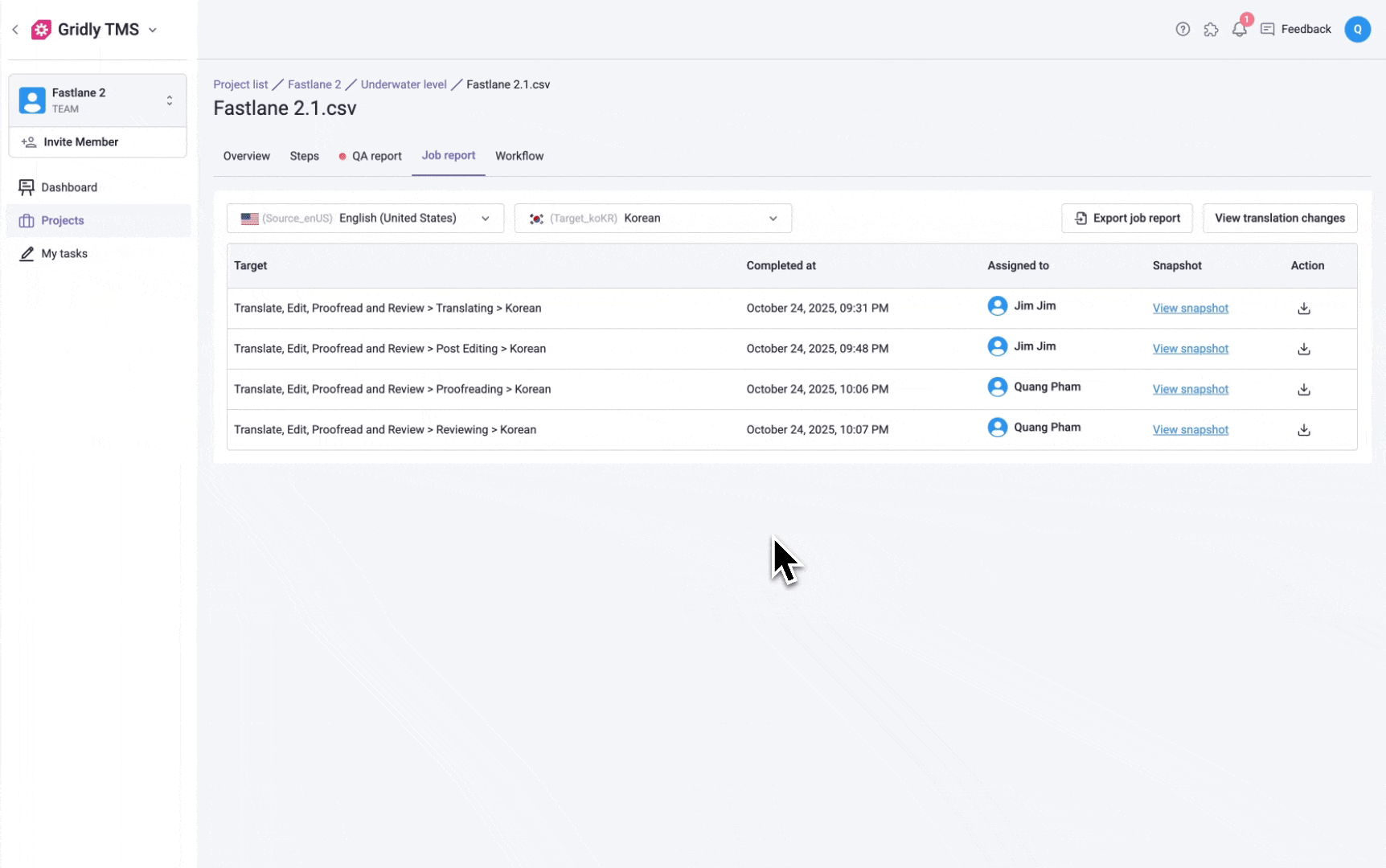Open the notifications bell icon
Viewport: 1386px width, 868px height.
pyautogui.click(x=1239, y=30)
